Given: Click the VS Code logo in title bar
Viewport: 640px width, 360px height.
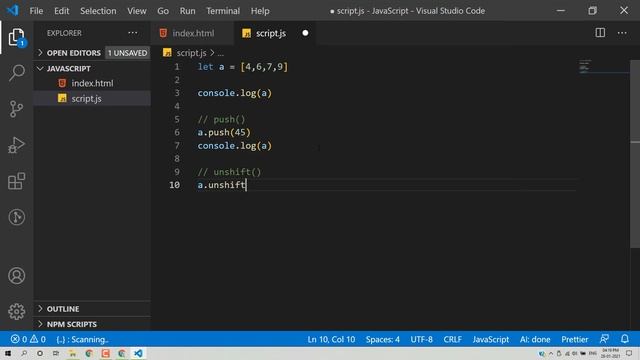Looking at the screenshot, I should point(12,10).
